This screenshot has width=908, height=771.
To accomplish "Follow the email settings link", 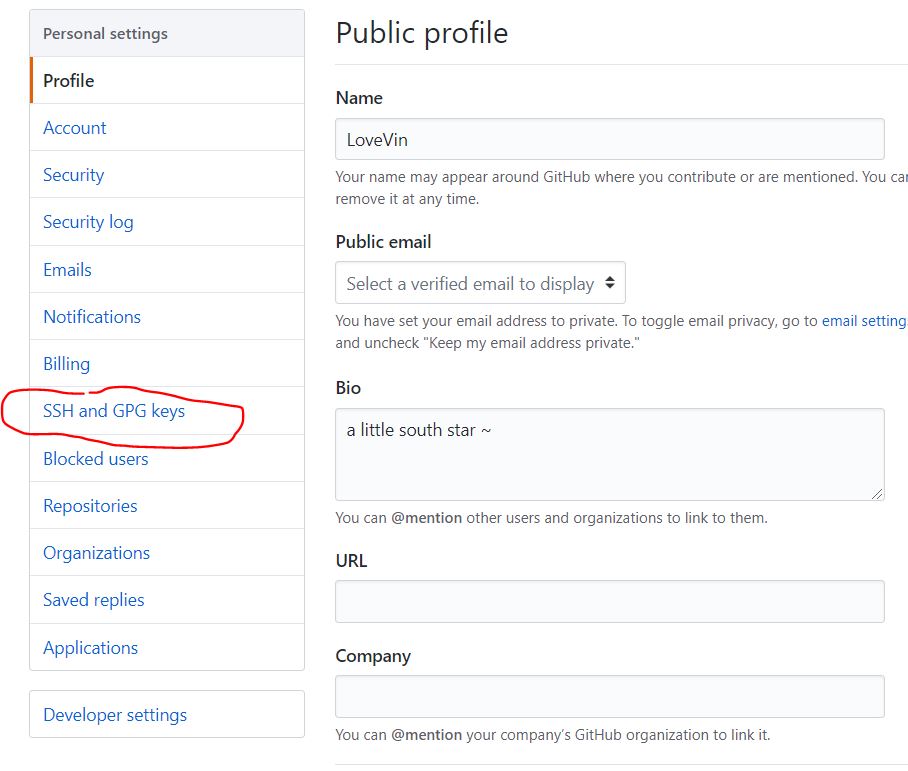I will (864, 321).
